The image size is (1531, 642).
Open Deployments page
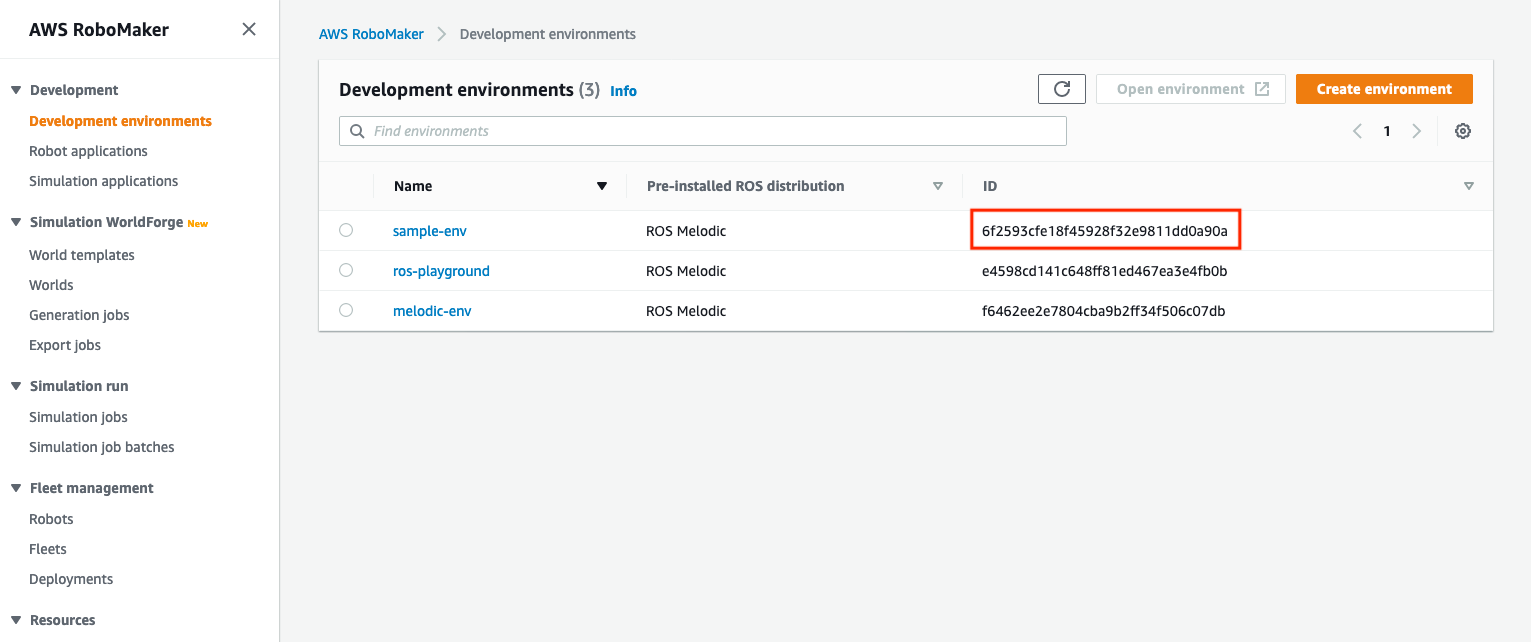click(71, 579)
